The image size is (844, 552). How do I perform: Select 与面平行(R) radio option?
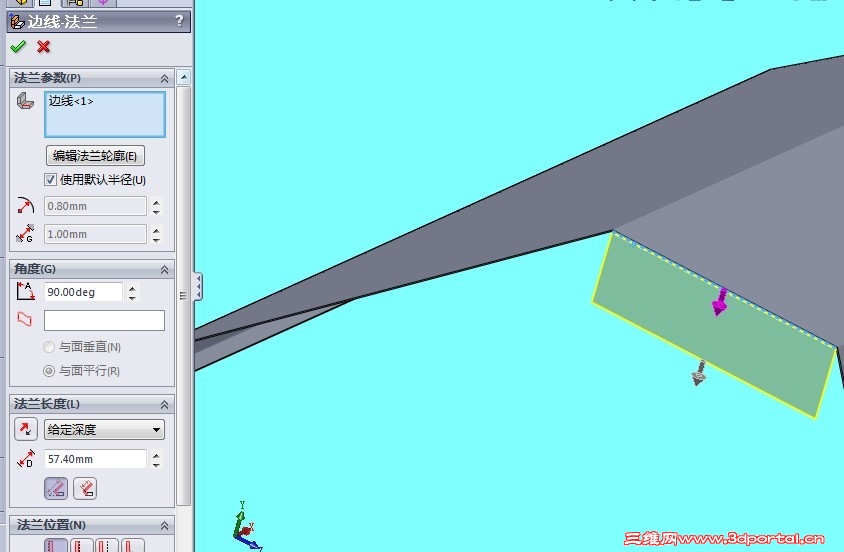click(48, 371)
